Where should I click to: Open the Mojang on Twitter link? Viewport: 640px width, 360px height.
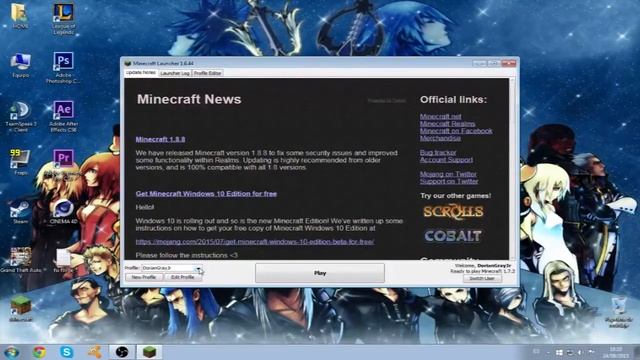pos(448,174)
